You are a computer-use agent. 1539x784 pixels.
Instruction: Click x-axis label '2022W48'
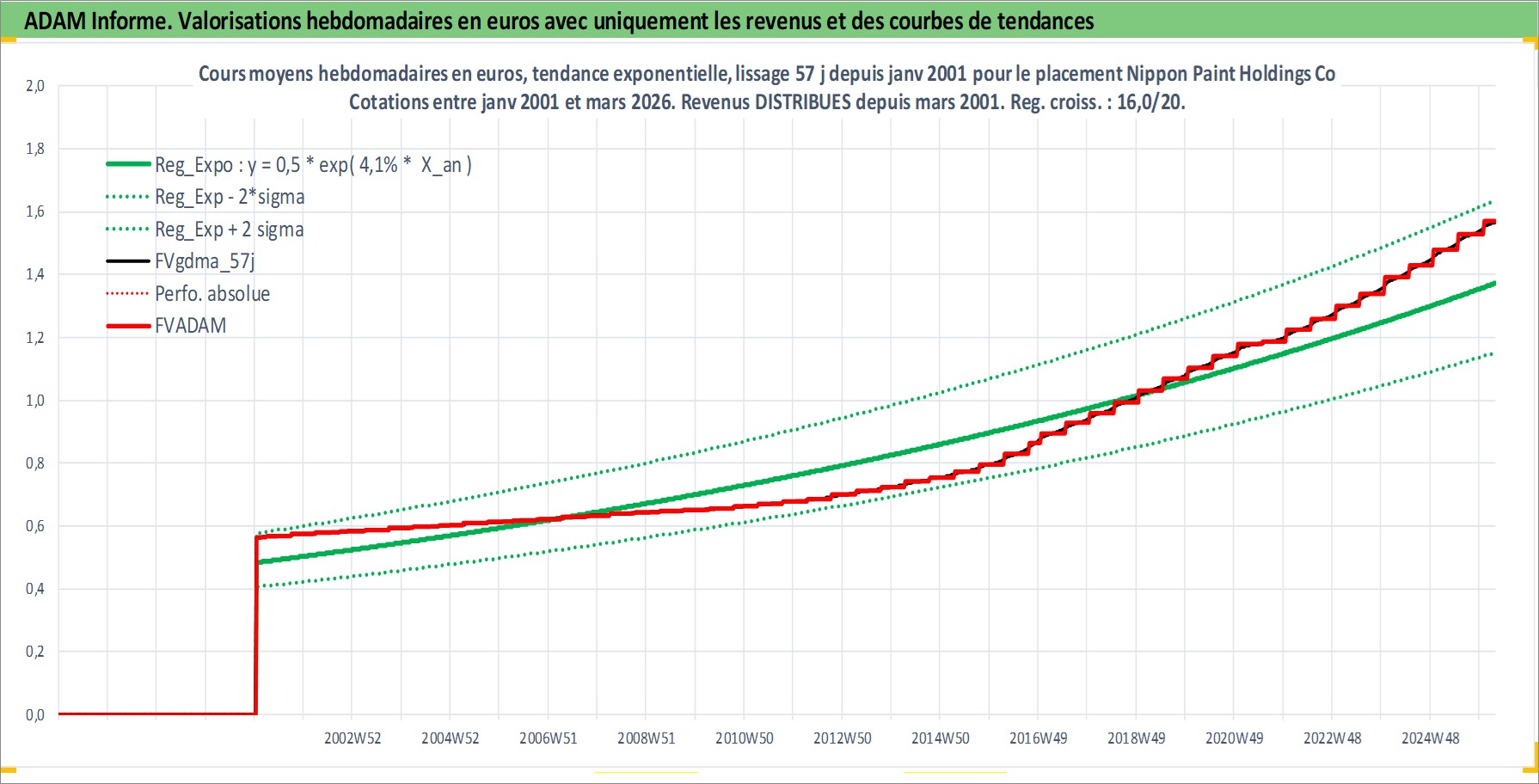(x=1333, y=738)
